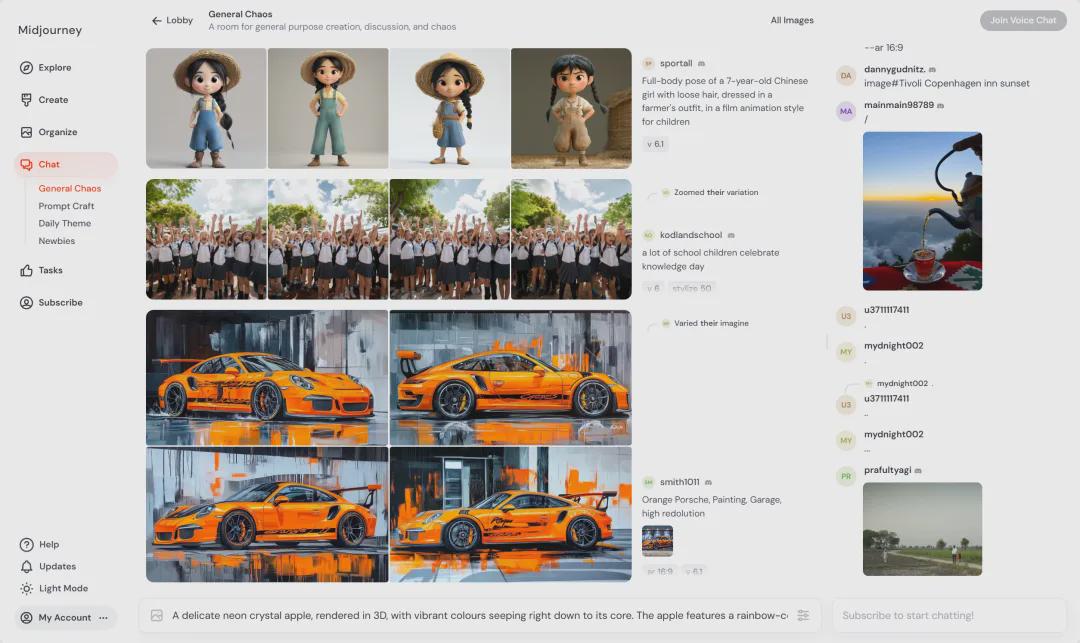This screenshot has height=643, width=1080.
Task: Click the Join Voice Chat button
Action: tap(1023, 20)
